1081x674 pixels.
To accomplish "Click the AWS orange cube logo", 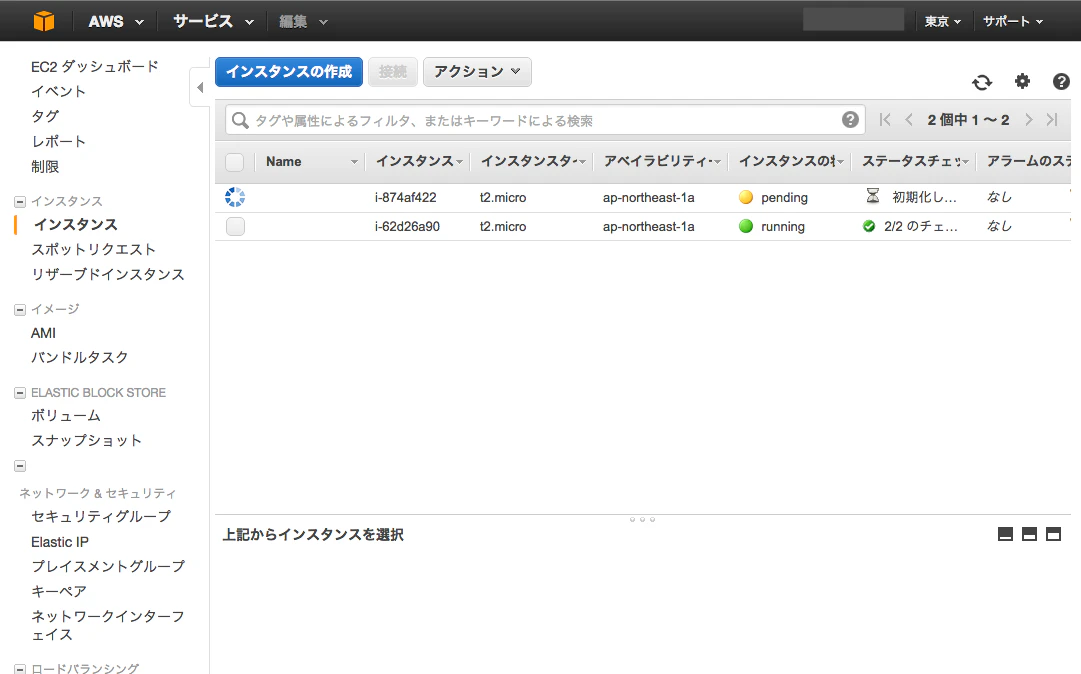I will pos(43,21).
